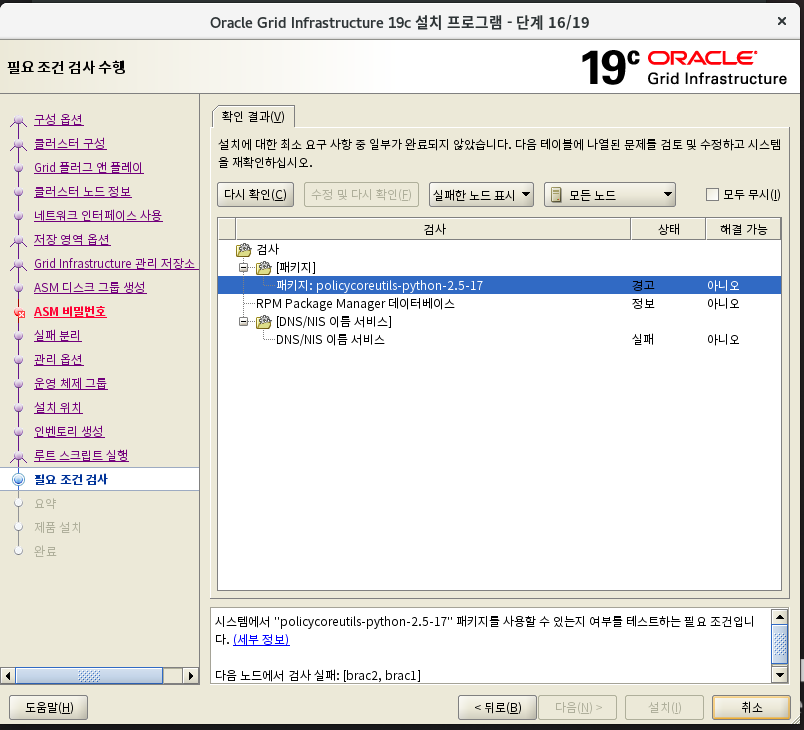804x730 pixels.
Task: Select the DNS/NIS 이름 서비스 check row
Action: tap(499, 339)
